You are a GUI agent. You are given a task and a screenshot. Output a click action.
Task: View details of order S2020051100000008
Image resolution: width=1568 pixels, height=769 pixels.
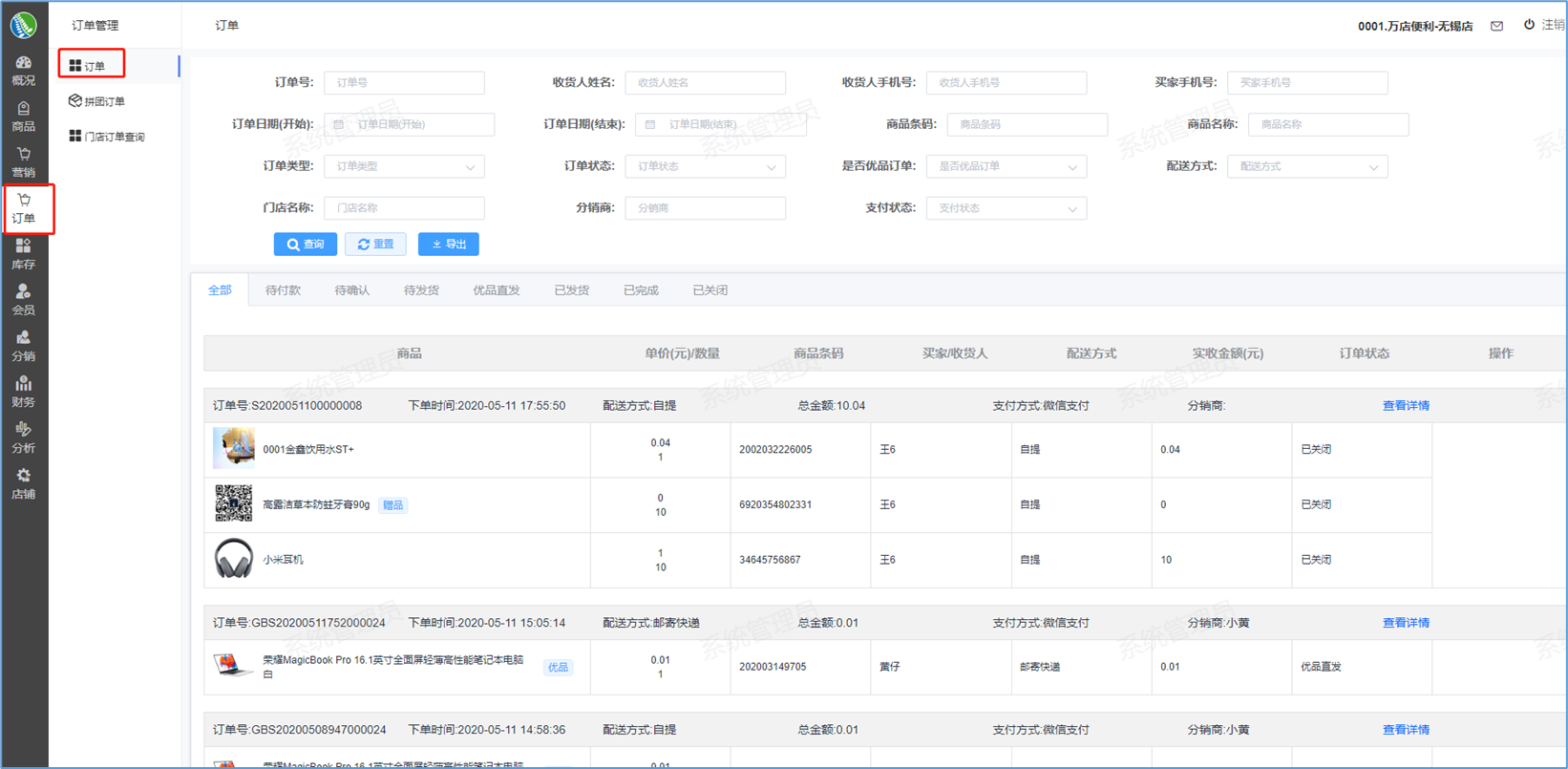point(1406,406)
